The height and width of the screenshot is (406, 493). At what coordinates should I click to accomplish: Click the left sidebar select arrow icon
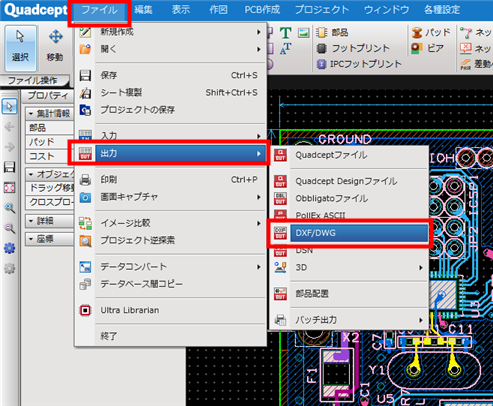click(9, 107)
